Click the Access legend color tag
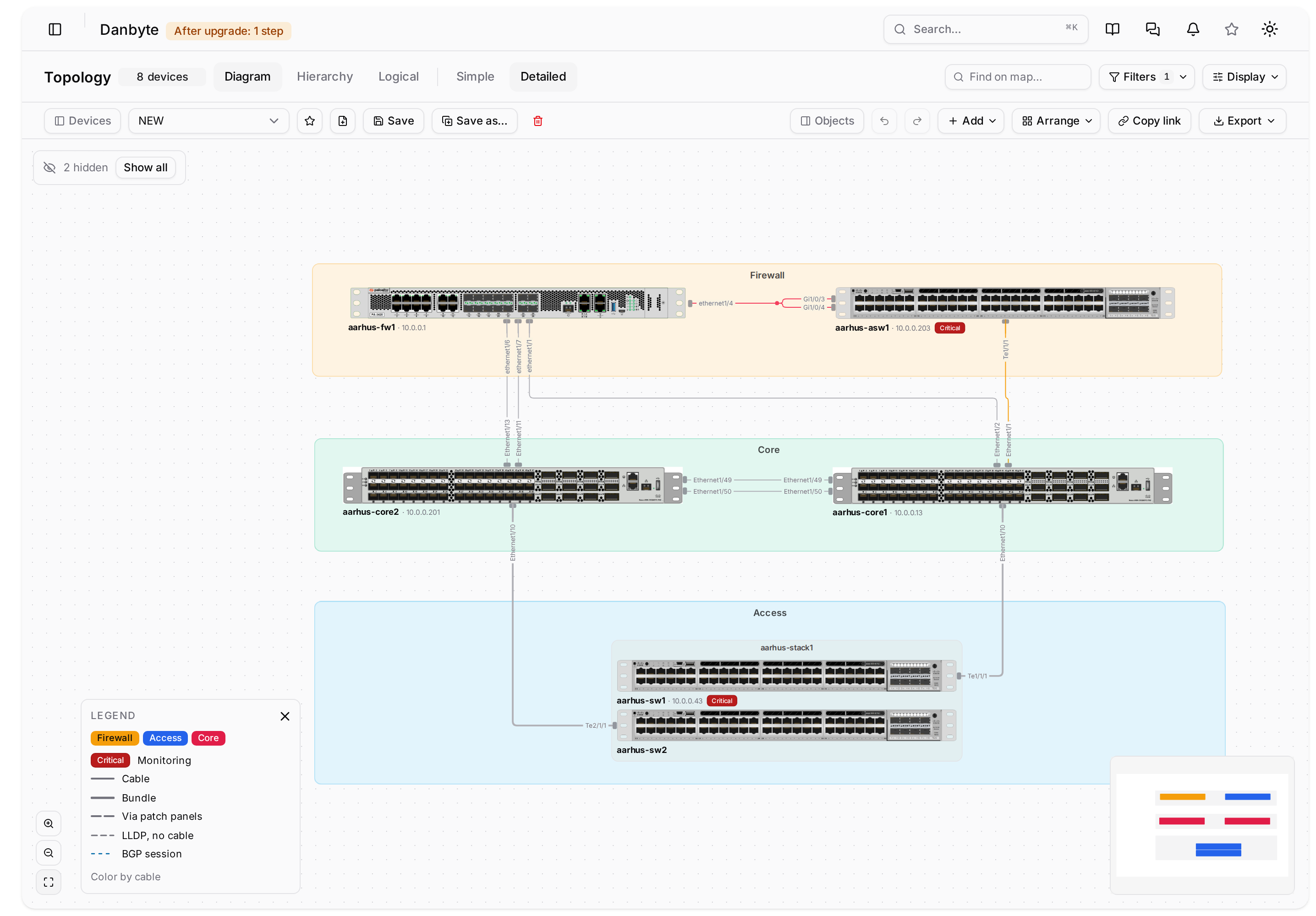This screenshot has width=1316, height=916. pyautogui.click(x=165, y=738)
